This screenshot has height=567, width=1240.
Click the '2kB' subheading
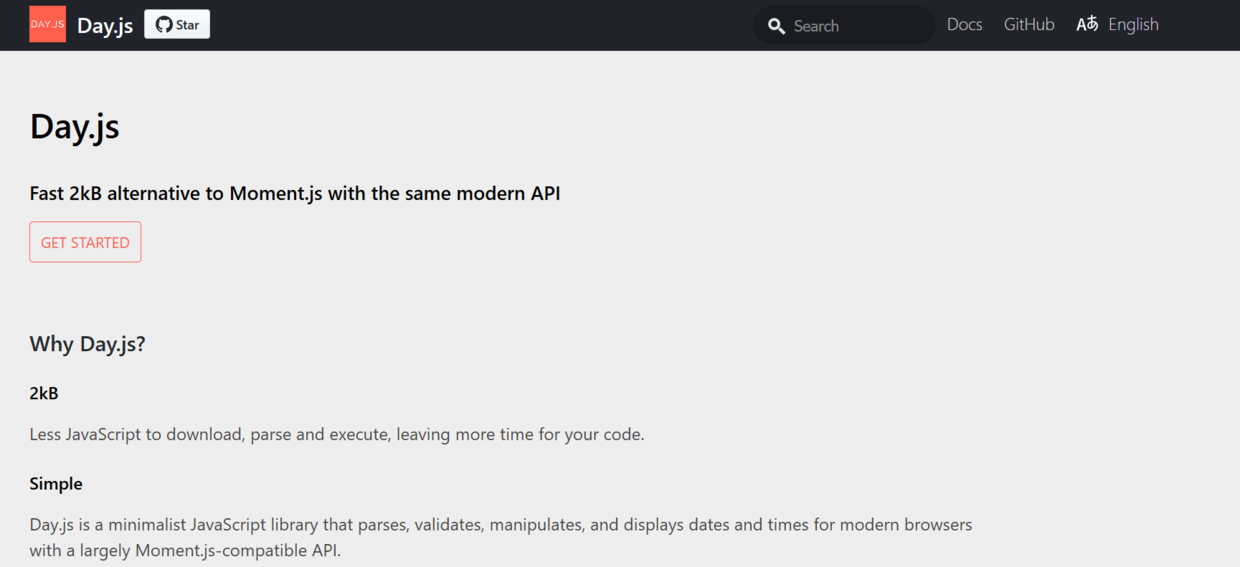coord(44,393)
